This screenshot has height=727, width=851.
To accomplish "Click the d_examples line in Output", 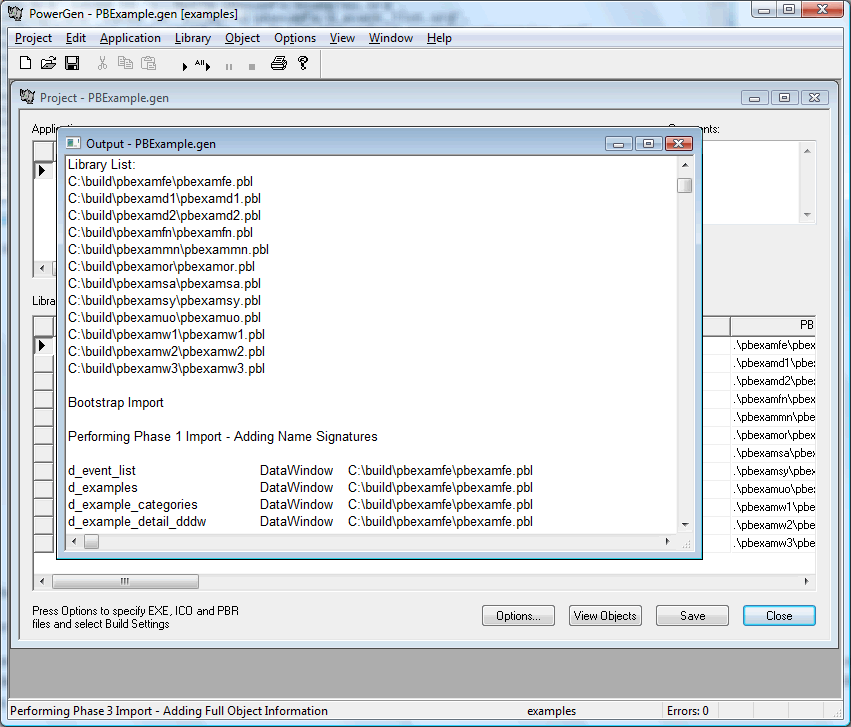I will pyautogui.click(x=300, y=487).
